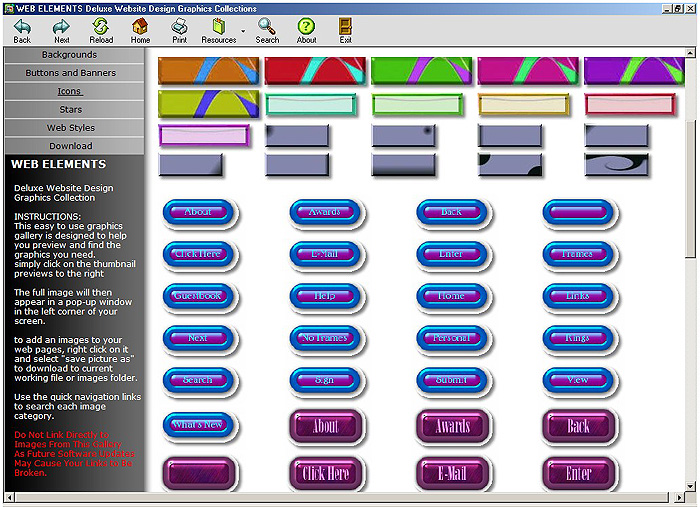
Task: Select the purple Back button thumbnail
Action: [x=579, y=426]
